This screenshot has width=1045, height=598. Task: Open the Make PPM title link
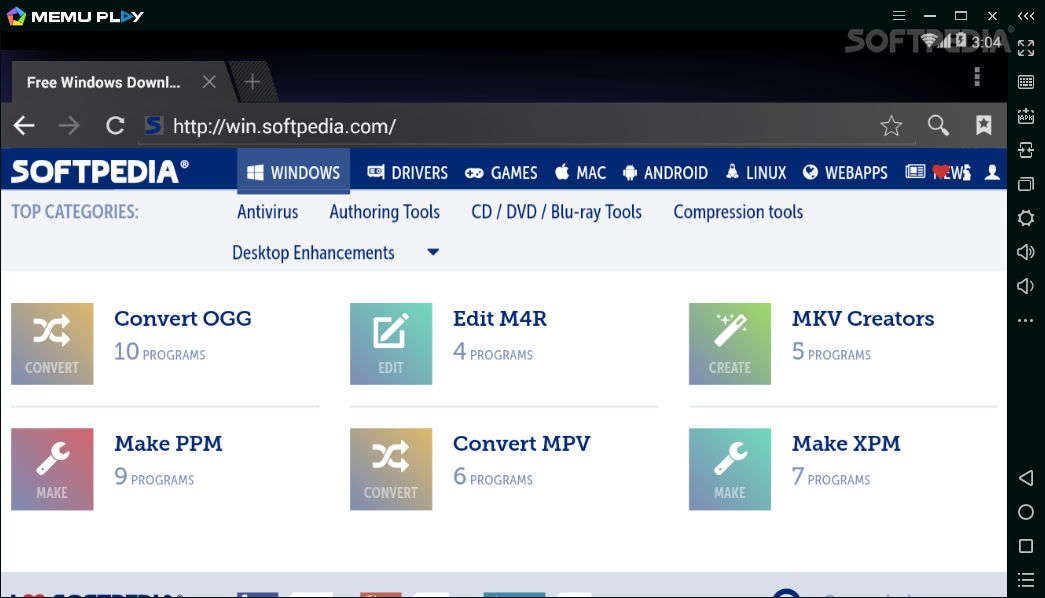[x=168, y=443]
